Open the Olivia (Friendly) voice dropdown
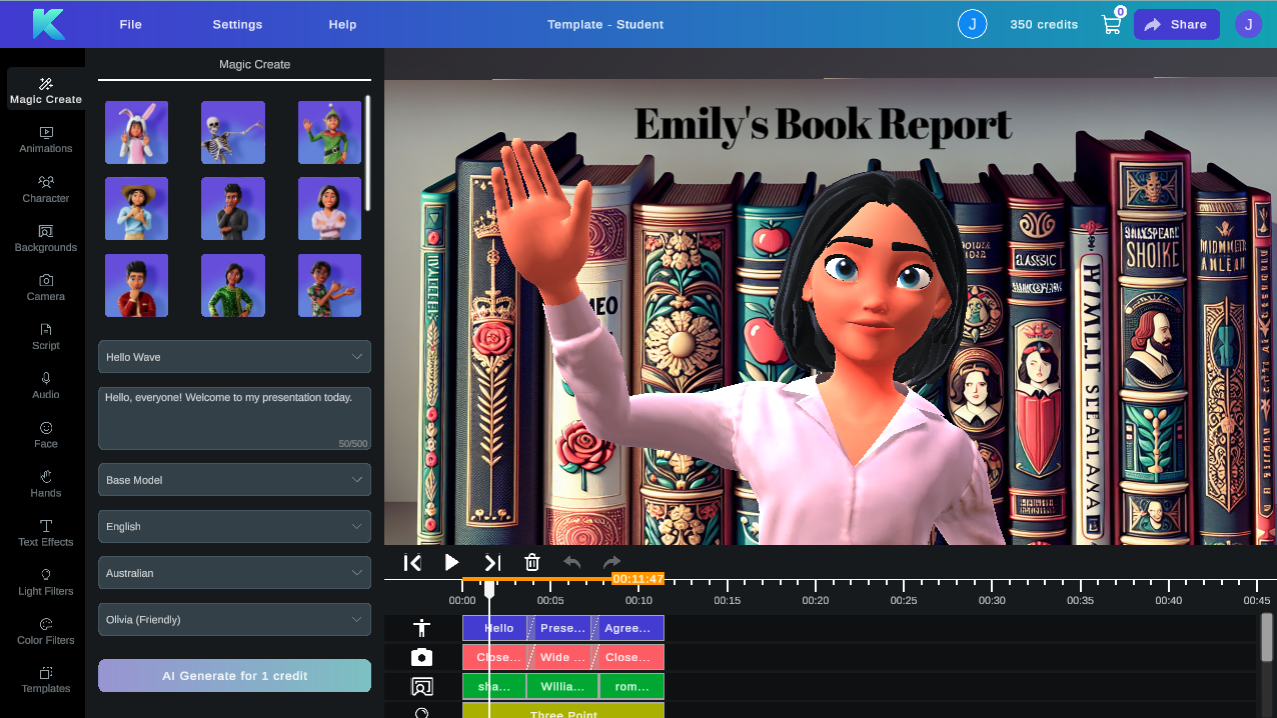Screen dimensions: 1277x718 234,619
